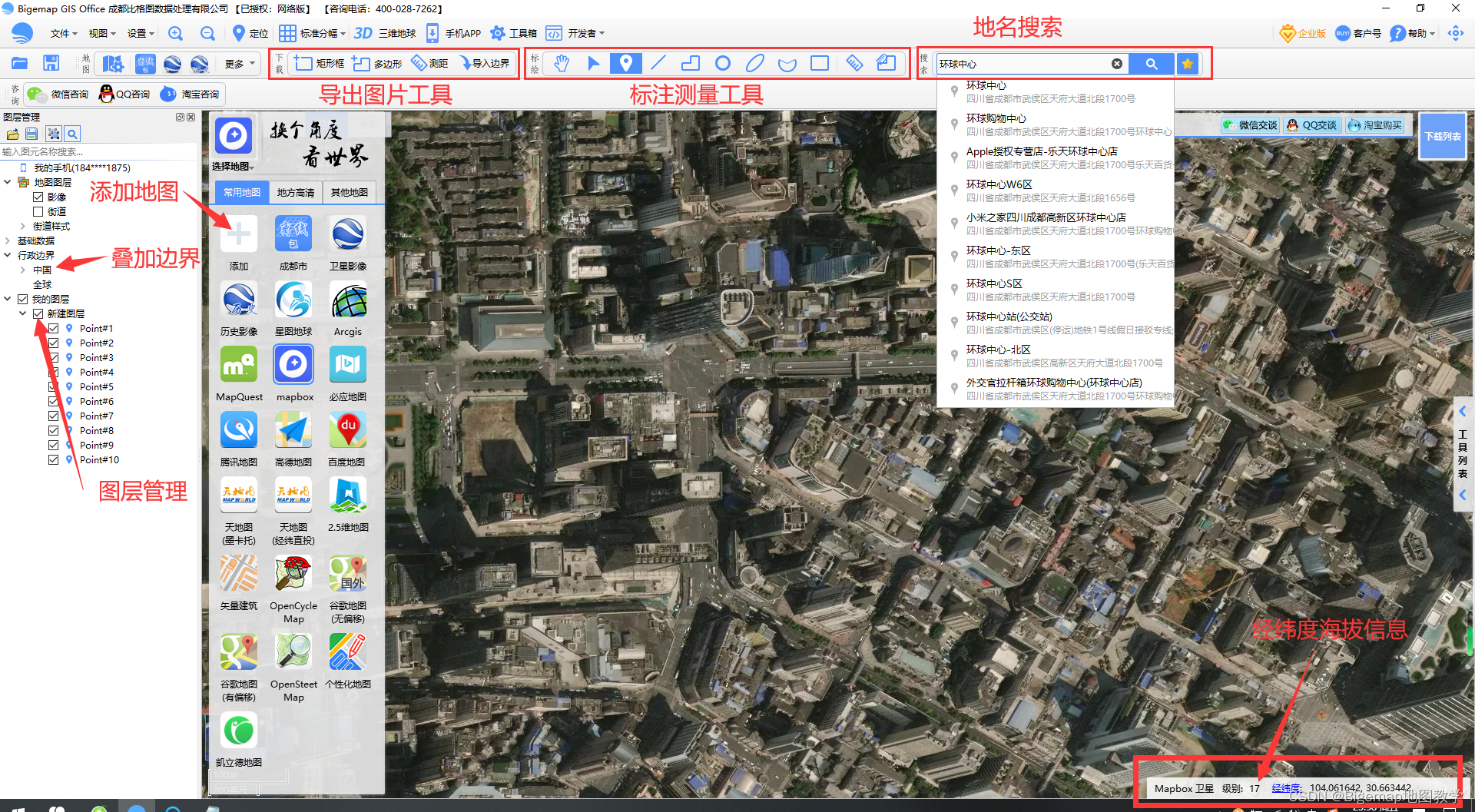Open the 文件 menu
Viewport: 1475px width, 812px height.
click(63, 33)
